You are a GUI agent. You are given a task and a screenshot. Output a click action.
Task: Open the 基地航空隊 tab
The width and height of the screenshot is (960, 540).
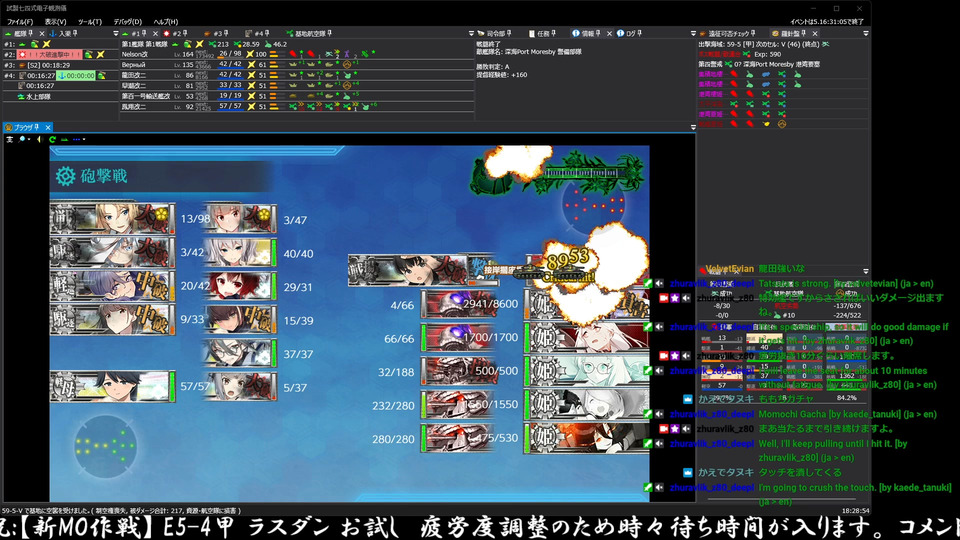(309, 34)
